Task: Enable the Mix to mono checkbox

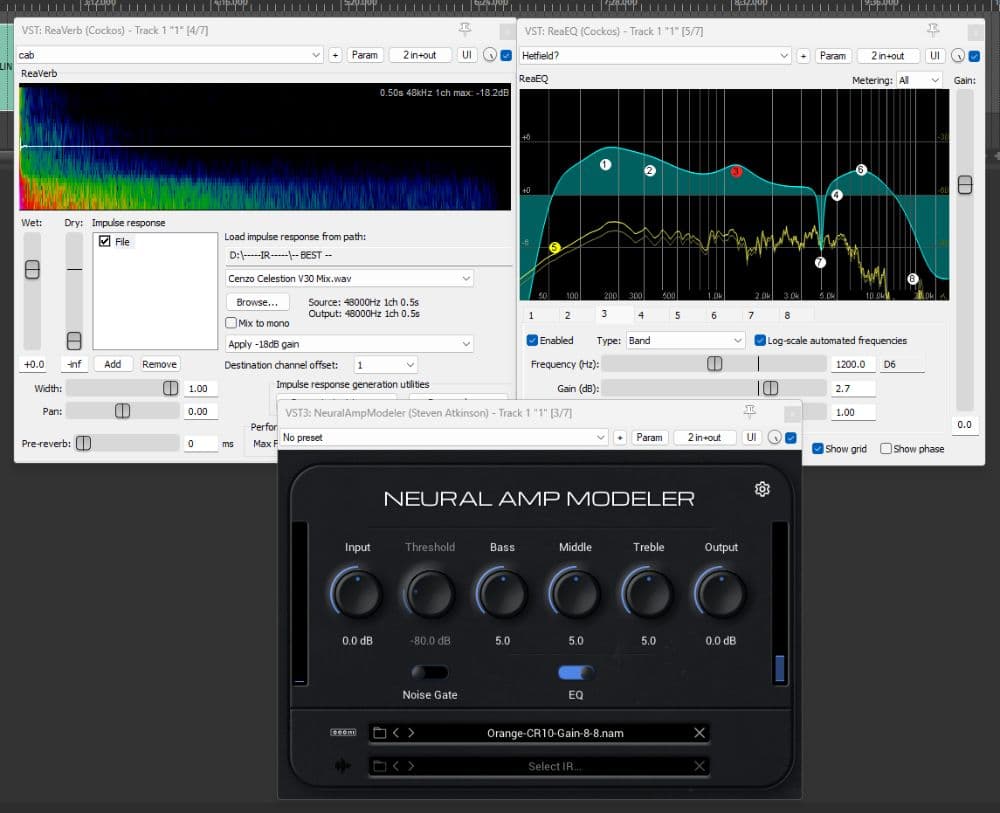Action: click(232, 323)
